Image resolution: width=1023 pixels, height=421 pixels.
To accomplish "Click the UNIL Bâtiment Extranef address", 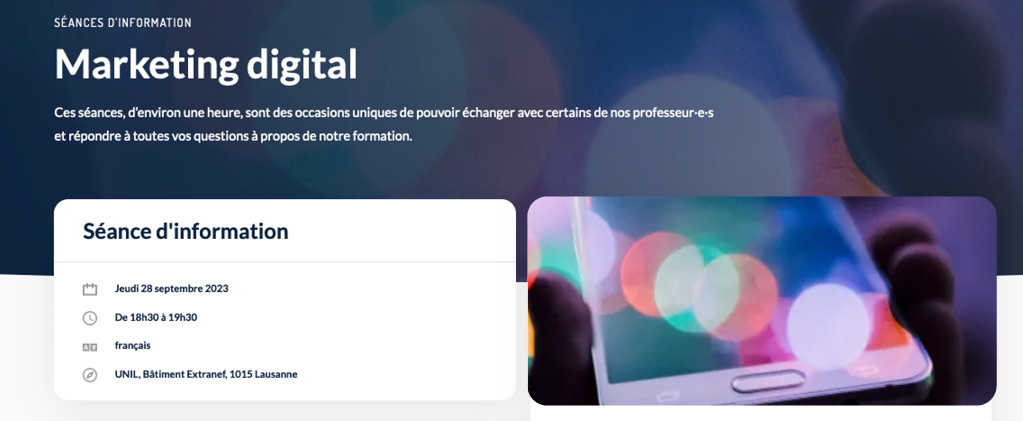I will 206,375.
